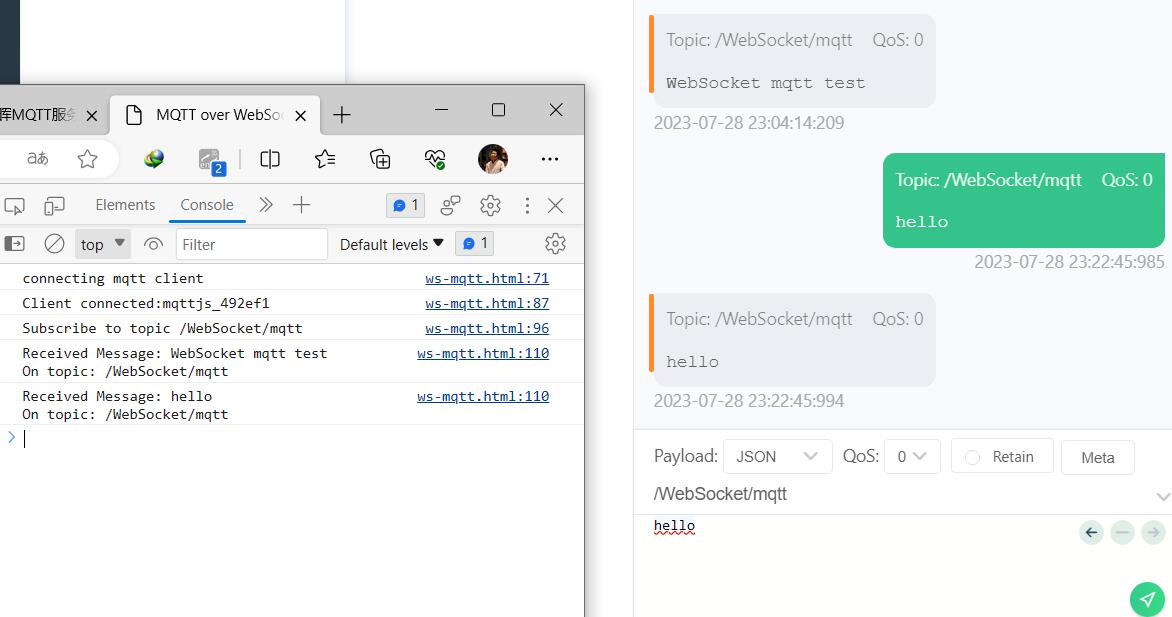Viewport: 1172px width, 617px height.
Task: Toggle the console sidebar panel
Action: pyautogui.click(x=15, y=244)
